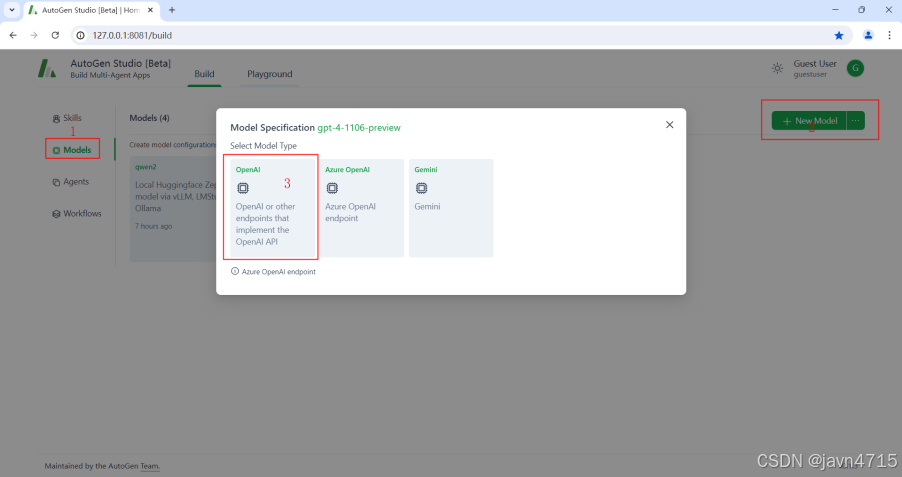Switch to the Build tab
Viewport: 902px width, 477px height.
click(x=204, y=74)
